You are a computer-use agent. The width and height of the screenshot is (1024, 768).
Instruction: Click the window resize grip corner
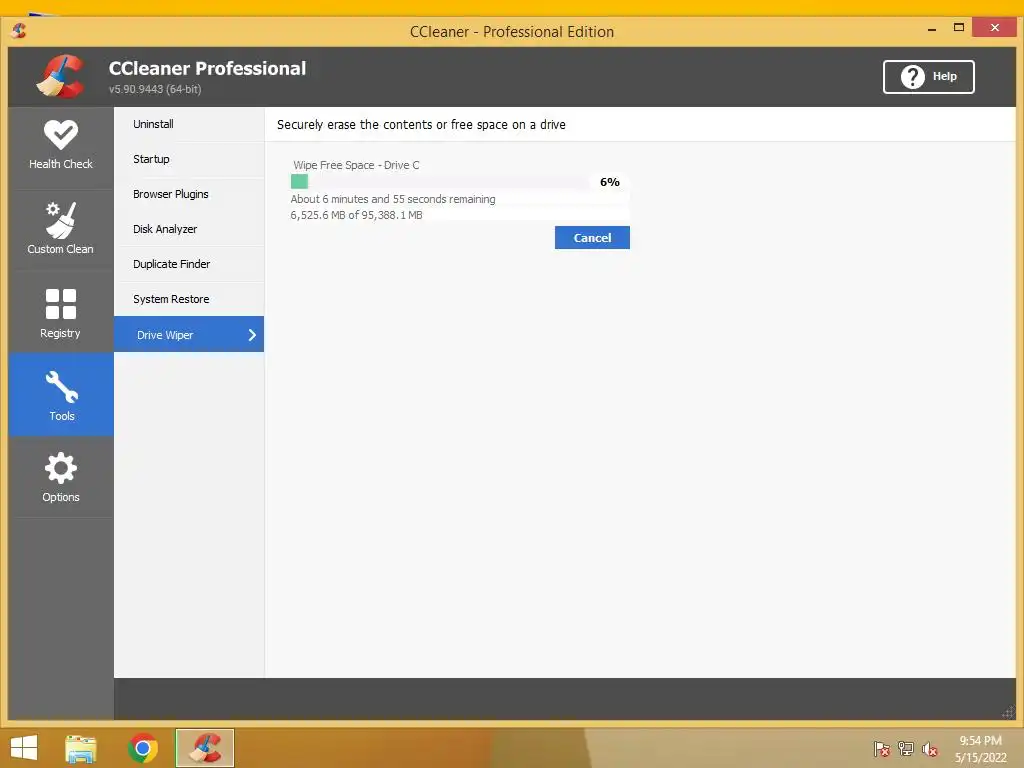[1008, 711]
